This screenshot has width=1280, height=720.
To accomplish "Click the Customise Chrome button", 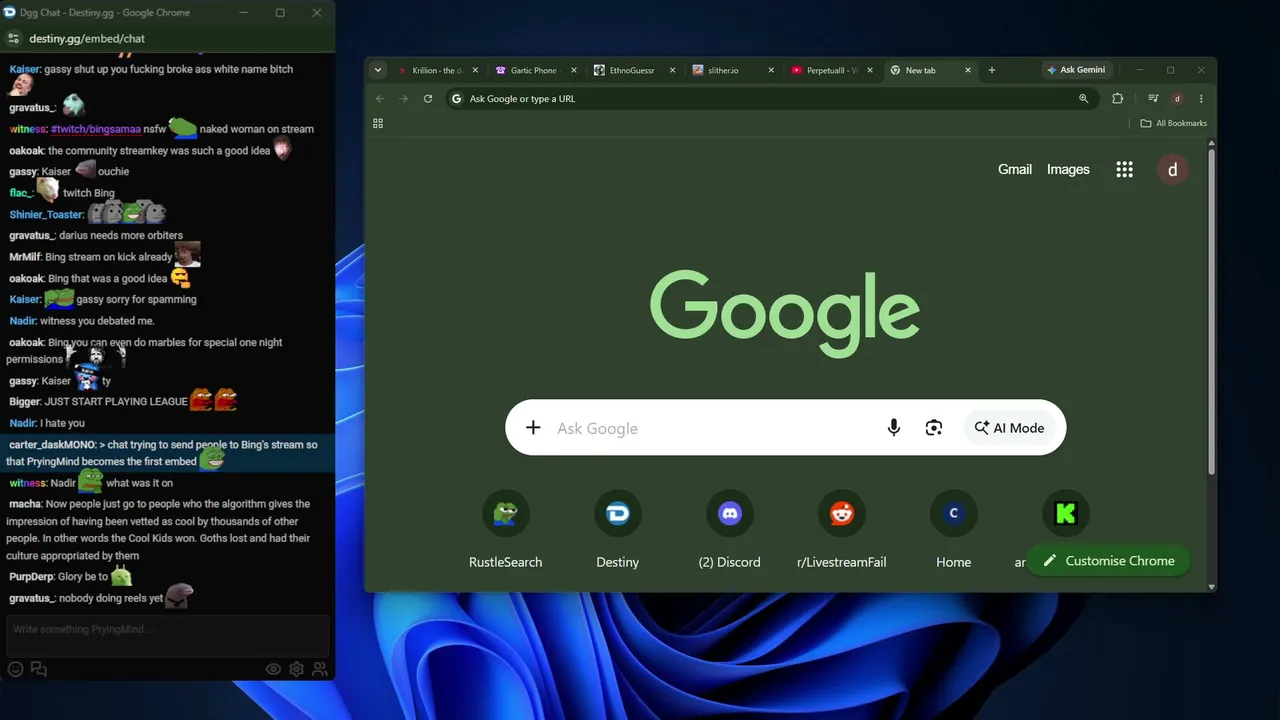I will click(x=1108, y=561).
